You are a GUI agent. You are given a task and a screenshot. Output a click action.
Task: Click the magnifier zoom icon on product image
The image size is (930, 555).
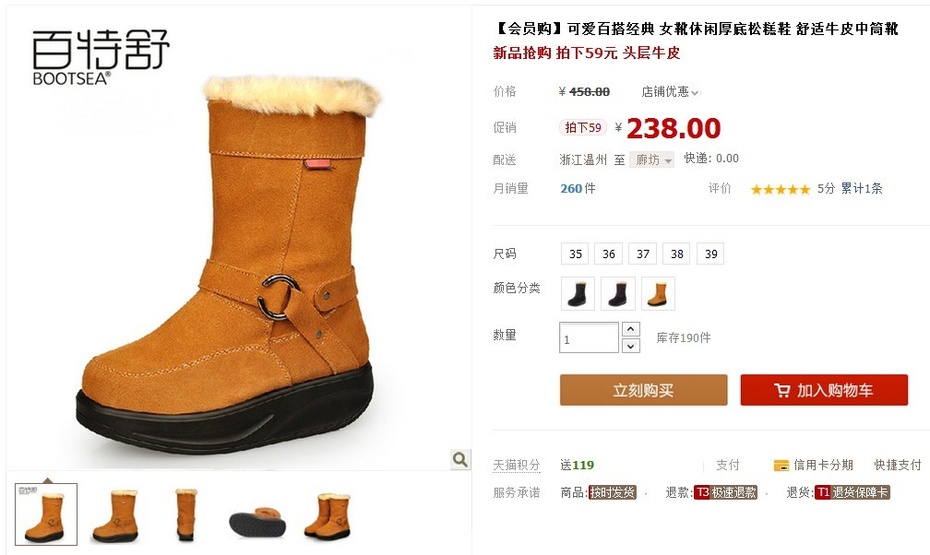coord(460,459)
